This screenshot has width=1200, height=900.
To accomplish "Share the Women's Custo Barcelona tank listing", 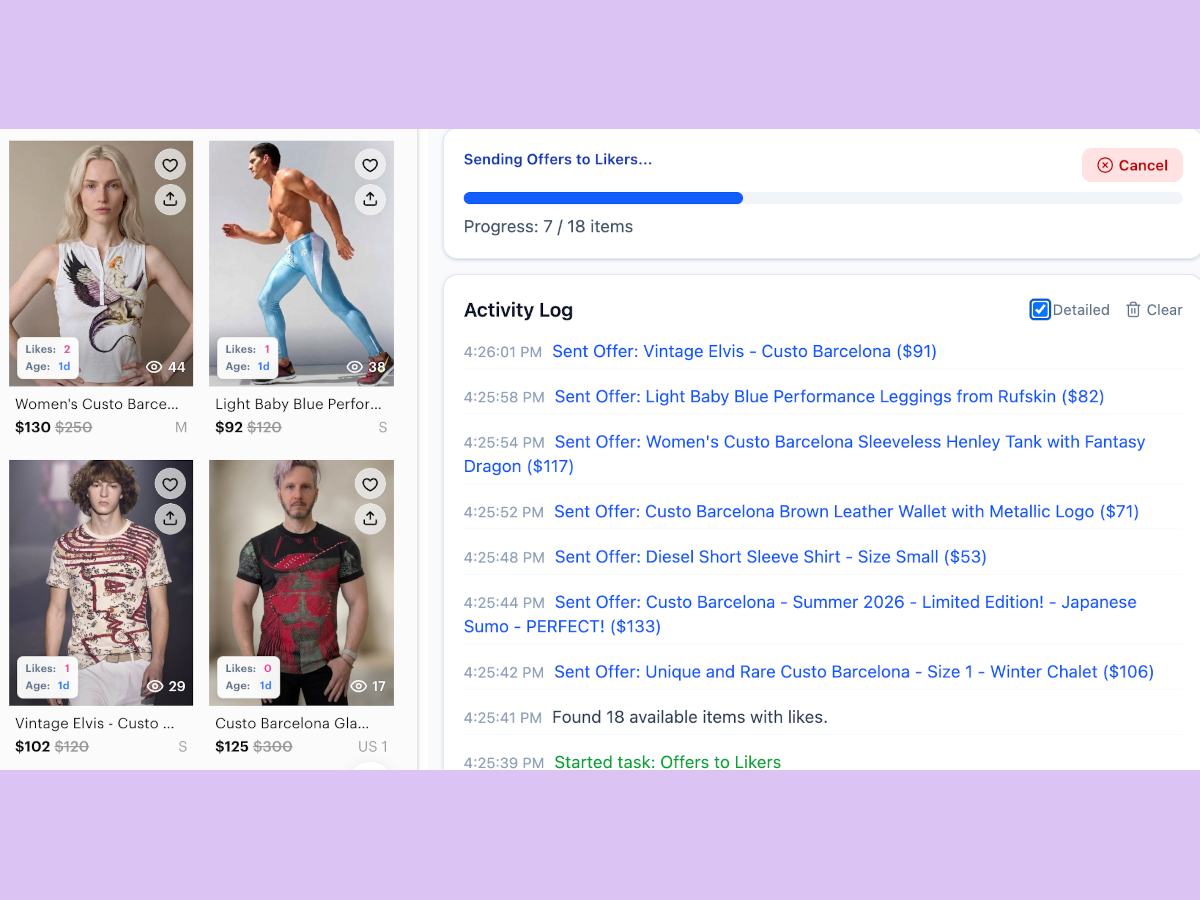I will [170, 199].
